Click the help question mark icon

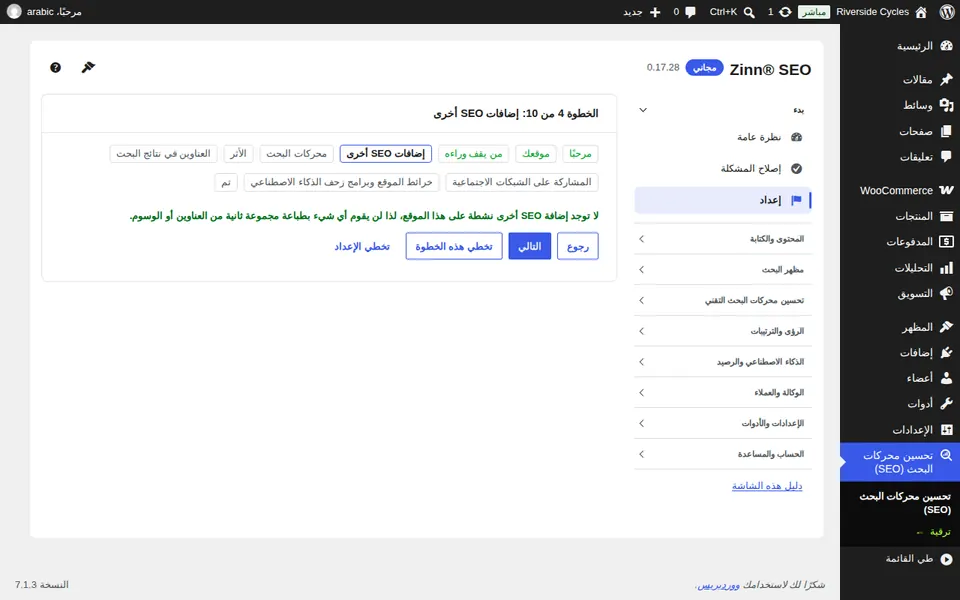coord(55,67)
